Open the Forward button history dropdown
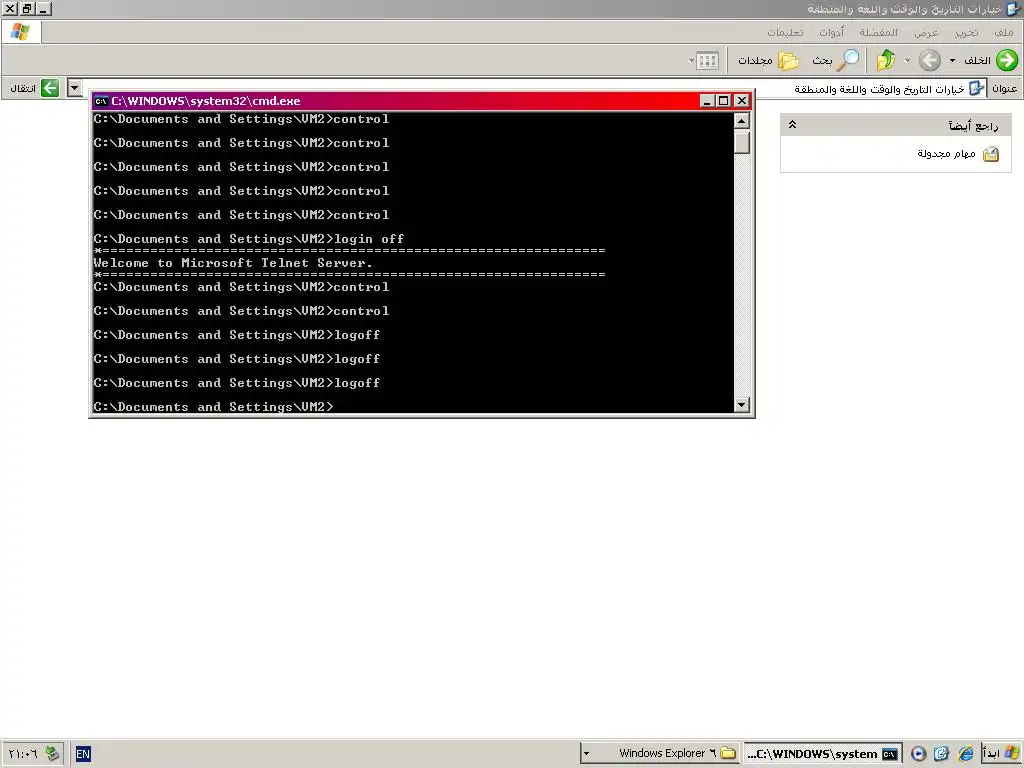1024x768 pixels. coord(906,61)
